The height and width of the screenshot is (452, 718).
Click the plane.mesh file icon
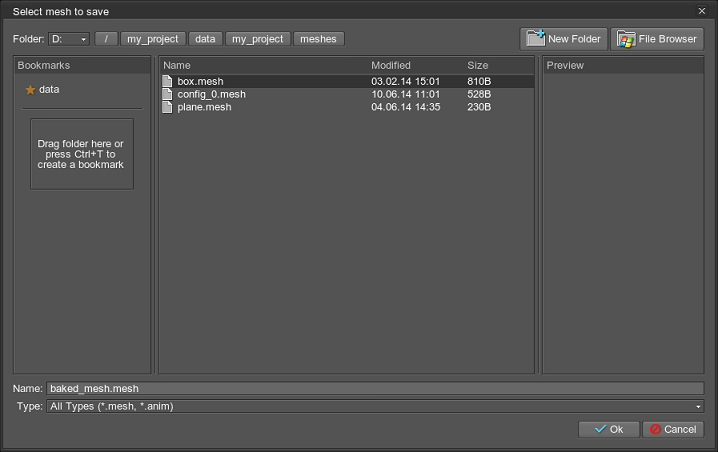(168, 107)
